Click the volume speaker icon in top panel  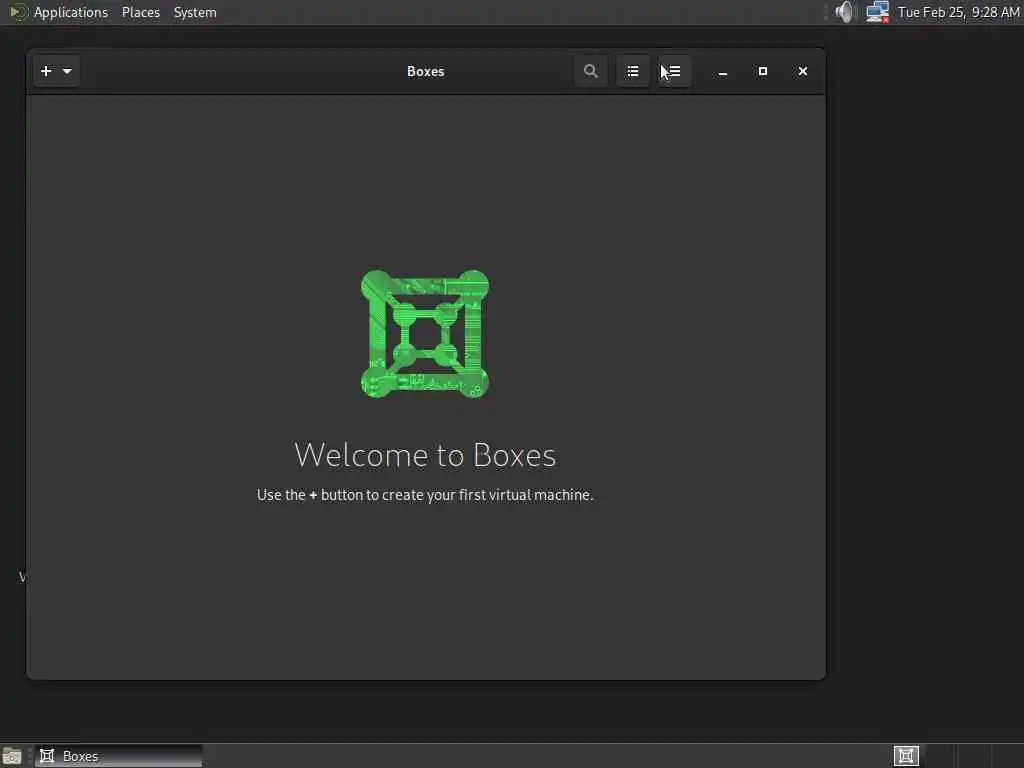(x=844, y=12)
